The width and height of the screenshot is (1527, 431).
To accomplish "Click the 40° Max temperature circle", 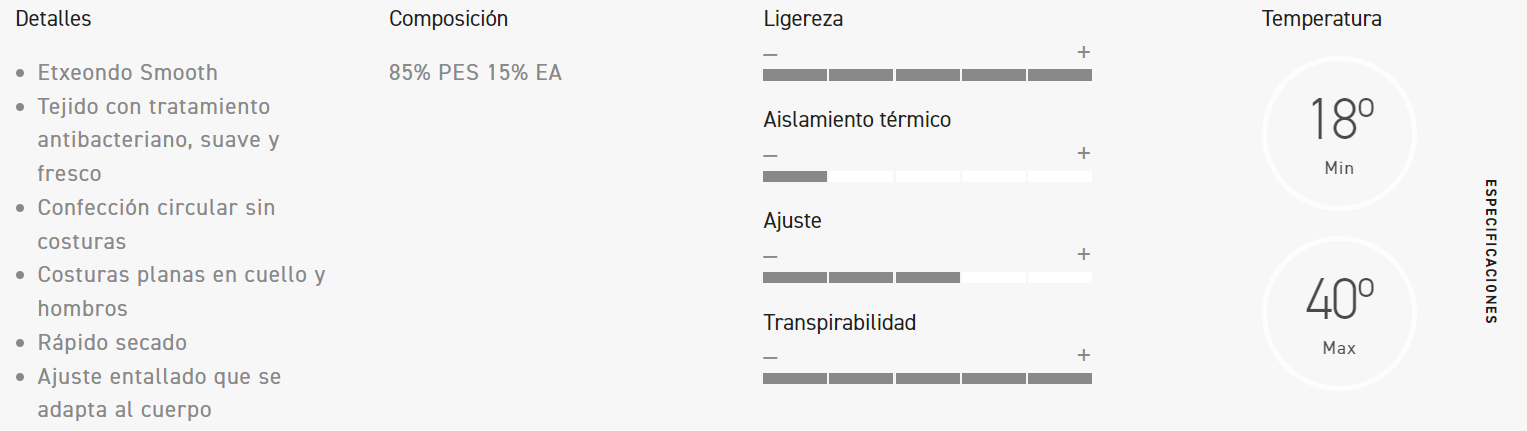I will [1339, 313].
